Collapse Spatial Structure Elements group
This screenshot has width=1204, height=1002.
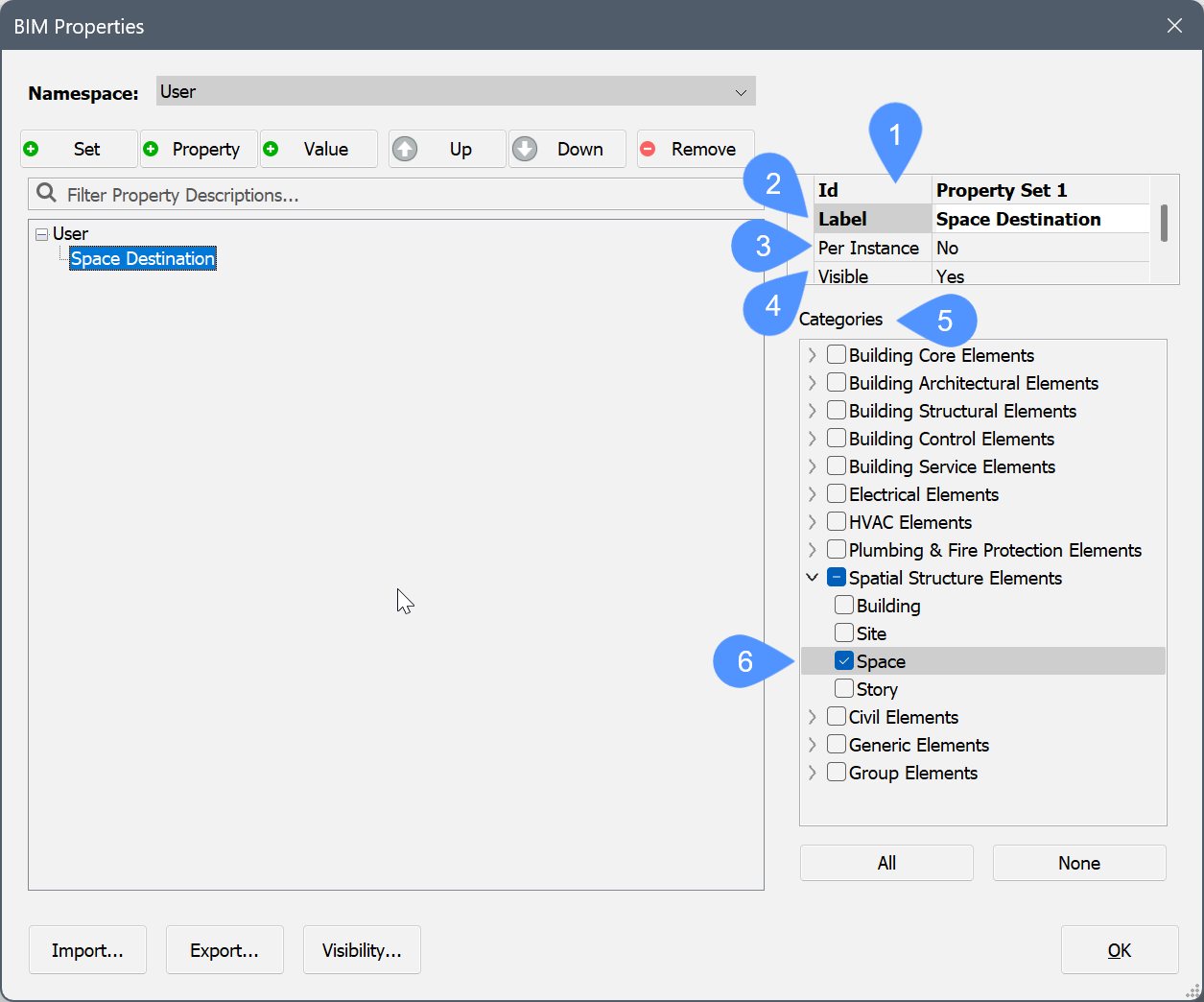813,577
